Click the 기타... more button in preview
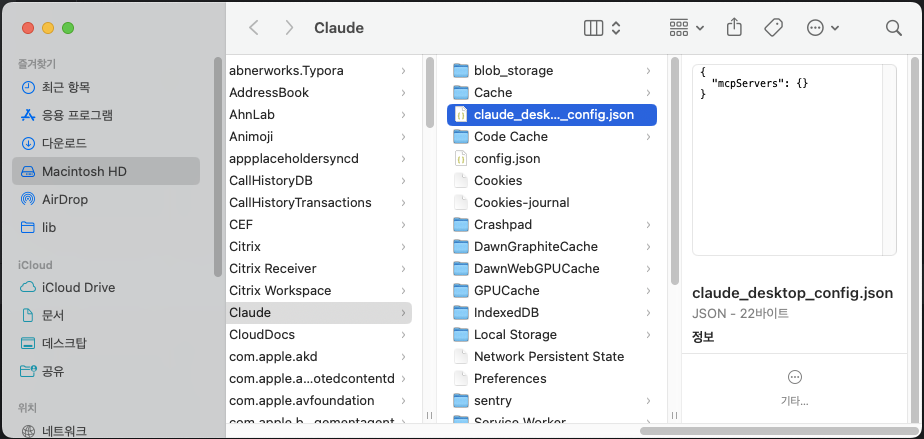The width and height of the screenshot is (924, 439). pyautogui.click(x=794, y=388)
